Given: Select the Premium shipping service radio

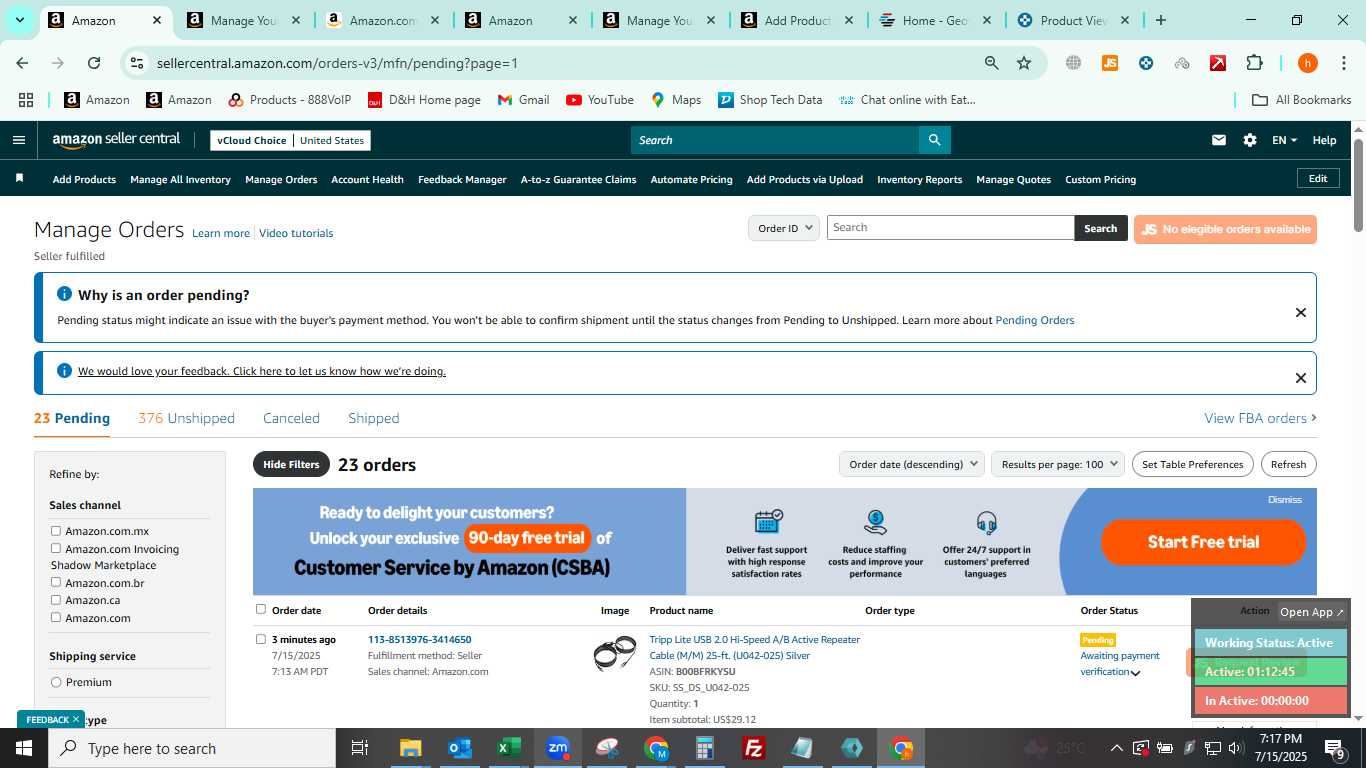Looking at the screenshot, I should 56,682.
